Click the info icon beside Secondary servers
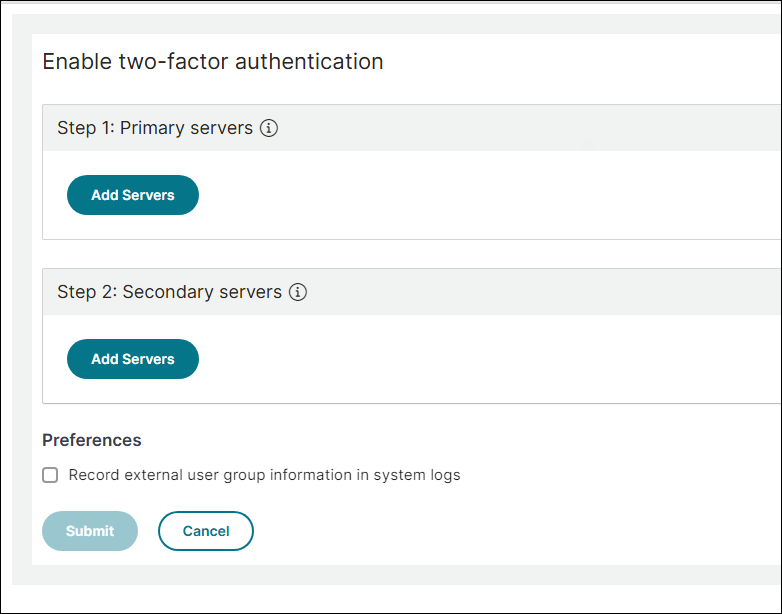This screenshot has height=614, width=782. point(297,292)
